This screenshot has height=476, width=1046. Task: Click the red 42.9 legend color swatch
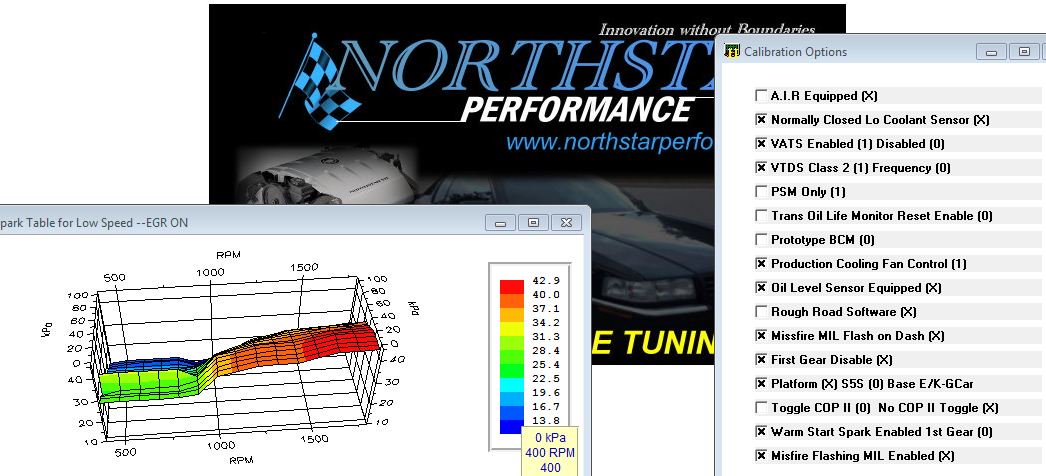pyautogui.click(x=512, y=287)
